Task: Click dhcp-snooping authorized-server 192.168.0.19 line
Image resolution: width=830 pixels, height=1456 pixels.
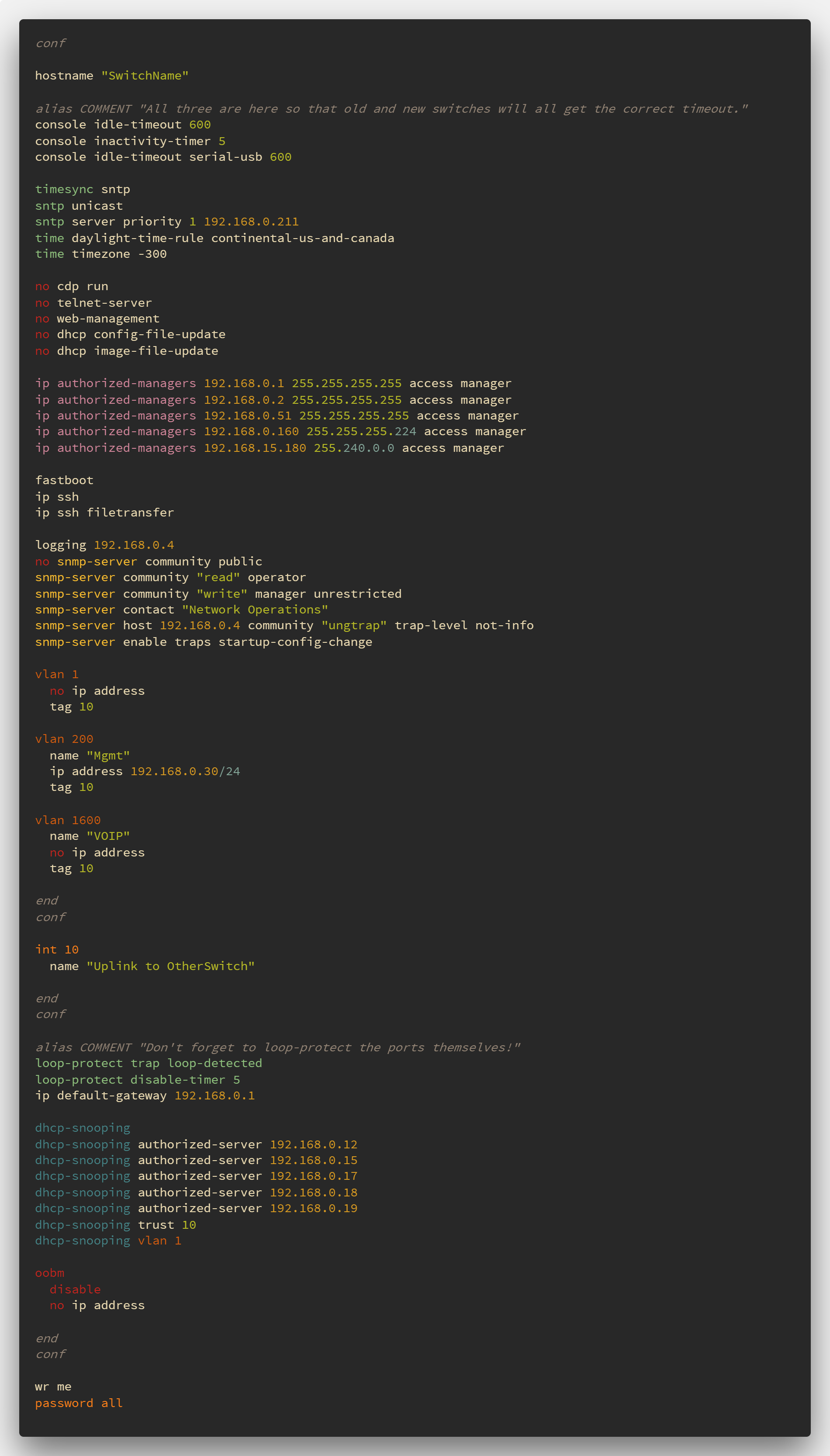Action: tap(197, 1209)
